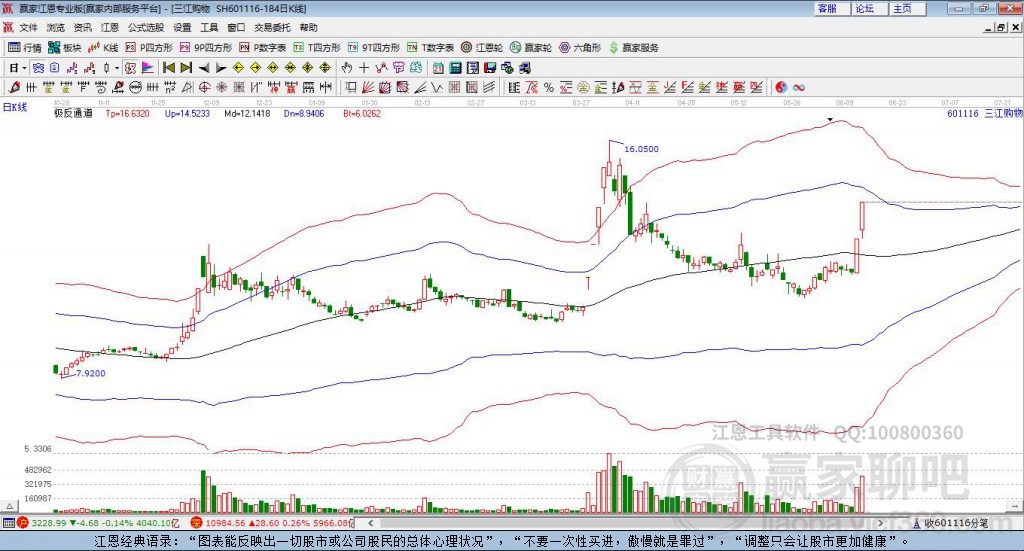Move chart right with black arrow
The width and height of the screenshot is (1024, 551).
click(221, 68)
